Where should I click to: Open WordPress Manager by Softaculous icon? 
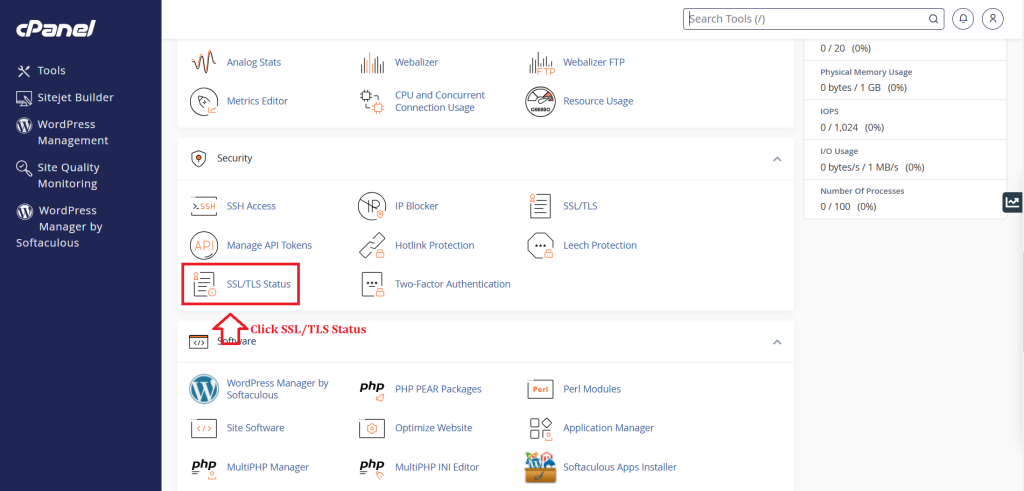(204, 389)
